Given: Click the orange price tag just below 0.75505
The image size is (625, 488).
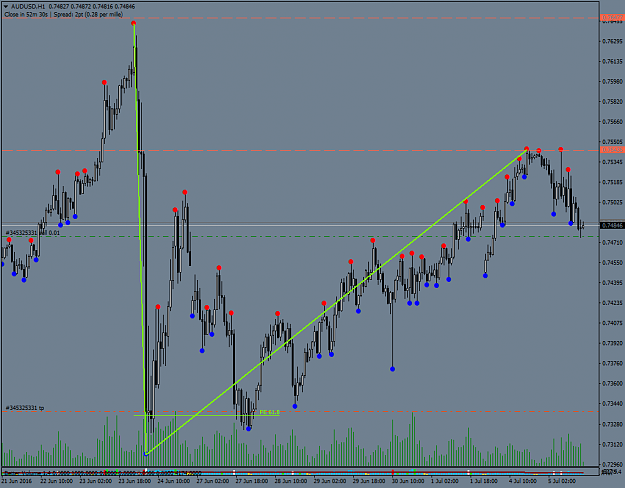Looking at the screenshot, I should point(612,150).
